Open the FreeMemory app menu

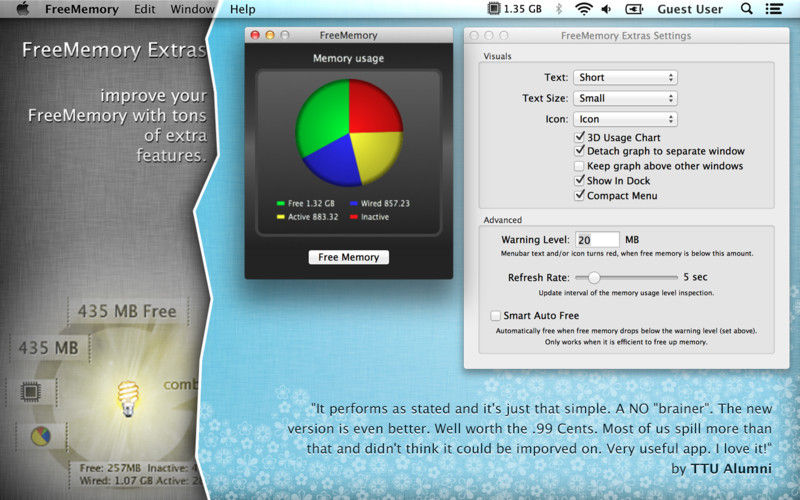(x=82, y=9)
